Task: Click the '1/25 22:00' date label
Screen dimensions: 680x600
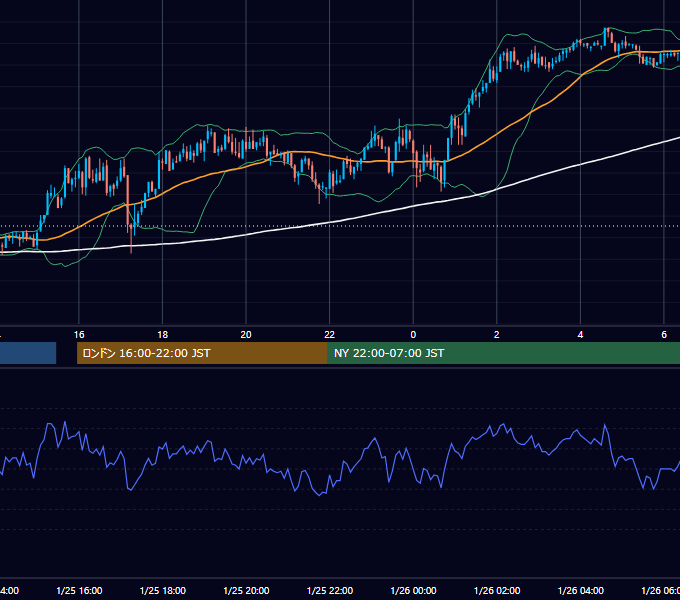Action: tap(330, 590)
